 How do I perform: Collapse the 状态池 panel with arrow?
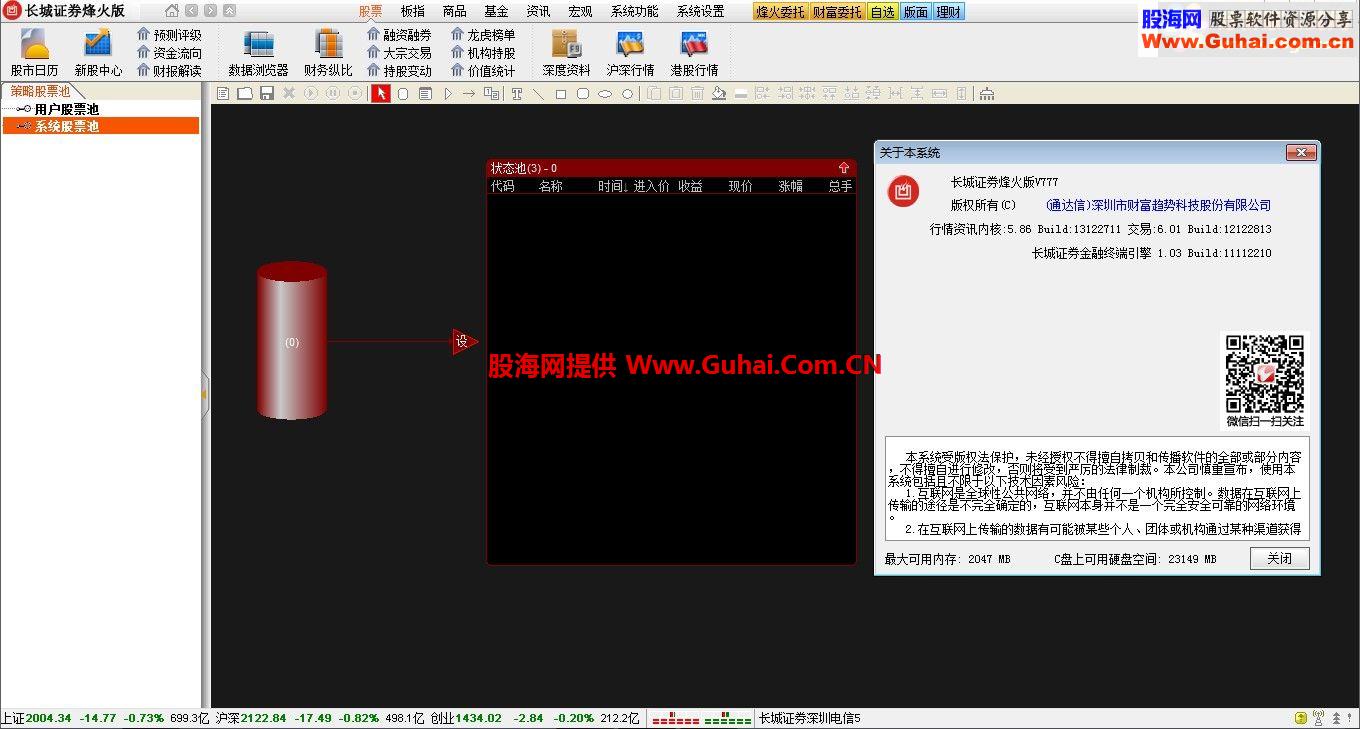point(844,168)
